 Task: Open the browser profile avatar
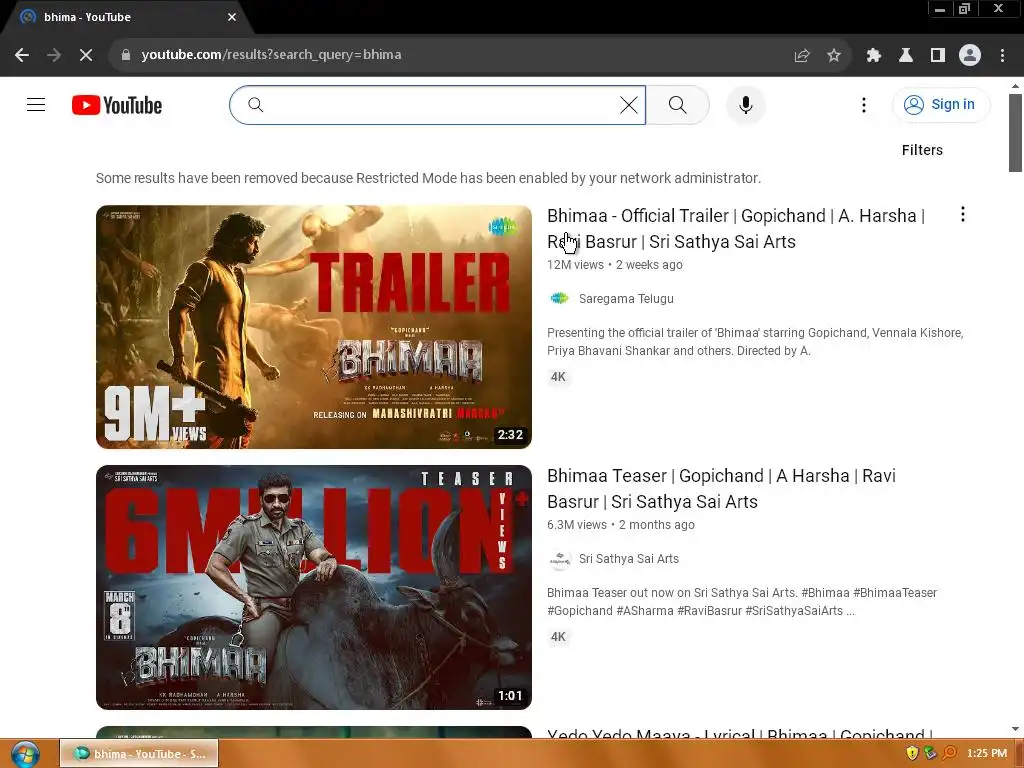(x=970, y=55)
